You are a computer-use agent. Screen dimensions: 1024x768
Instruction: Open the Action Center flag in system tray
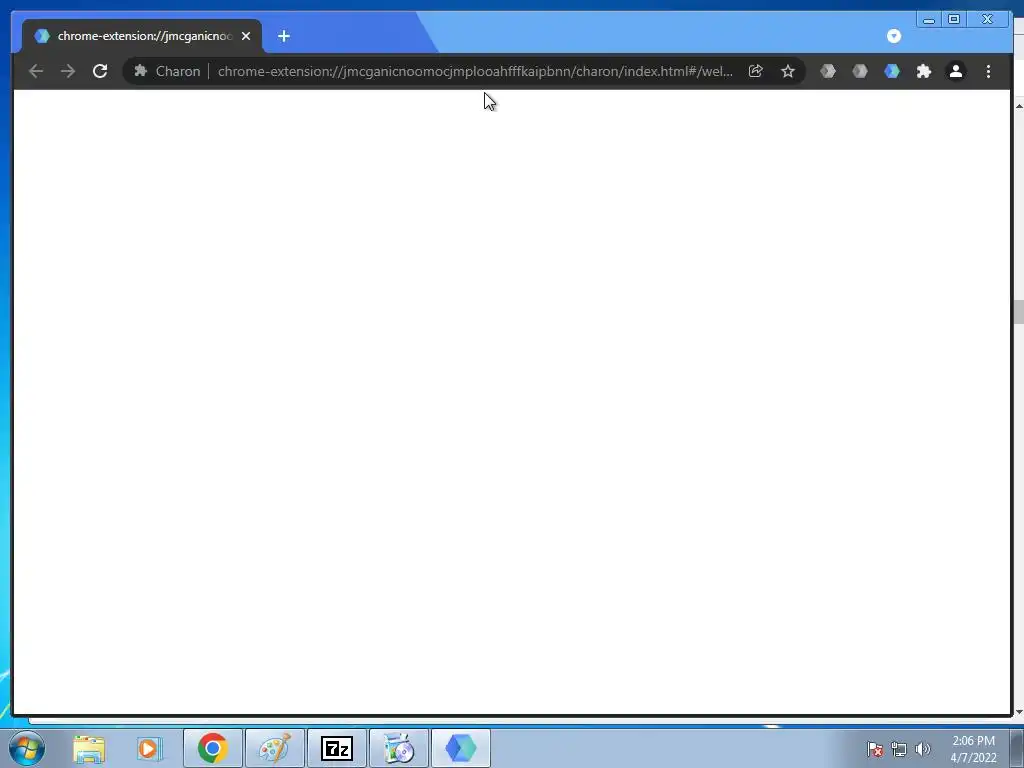click(875, 749)
